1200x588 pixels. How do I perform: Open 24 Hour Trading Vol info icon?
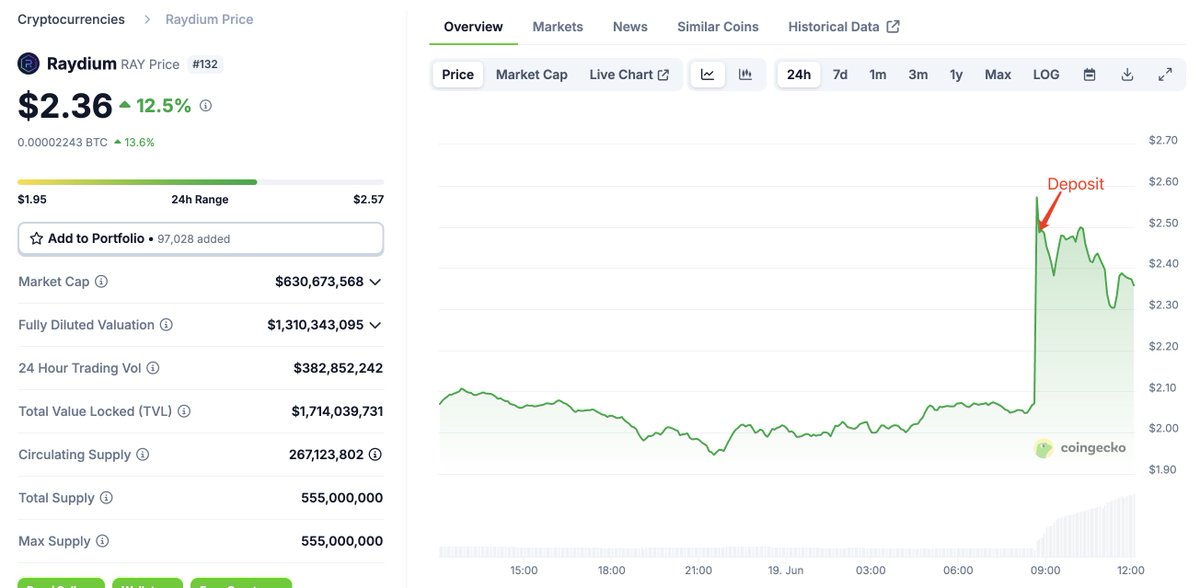pyautogui.click(x=153, y=368)
